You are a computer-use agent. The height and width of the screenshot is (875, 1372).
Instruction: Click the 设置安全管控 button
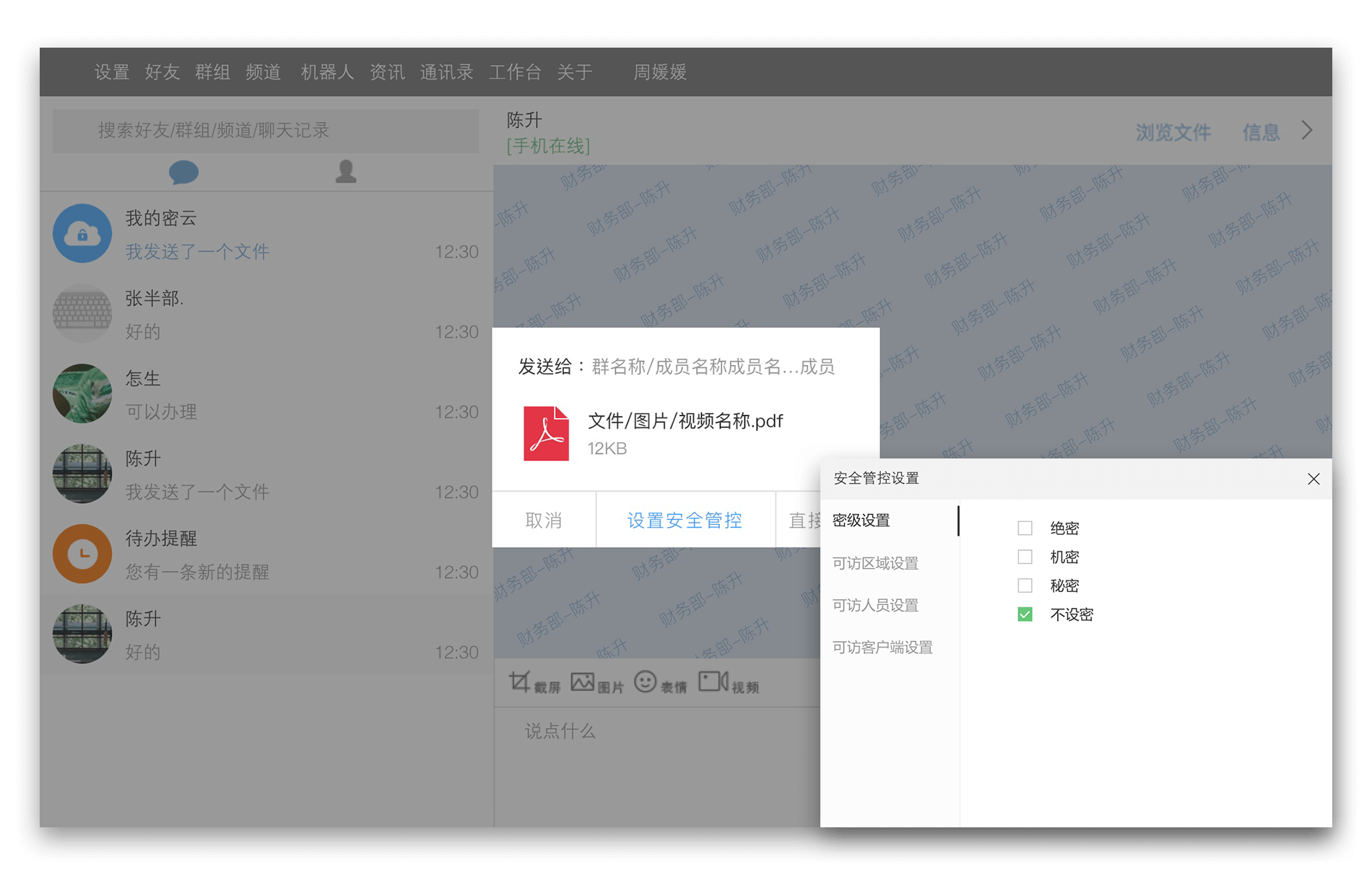click(x=685, y=520)
